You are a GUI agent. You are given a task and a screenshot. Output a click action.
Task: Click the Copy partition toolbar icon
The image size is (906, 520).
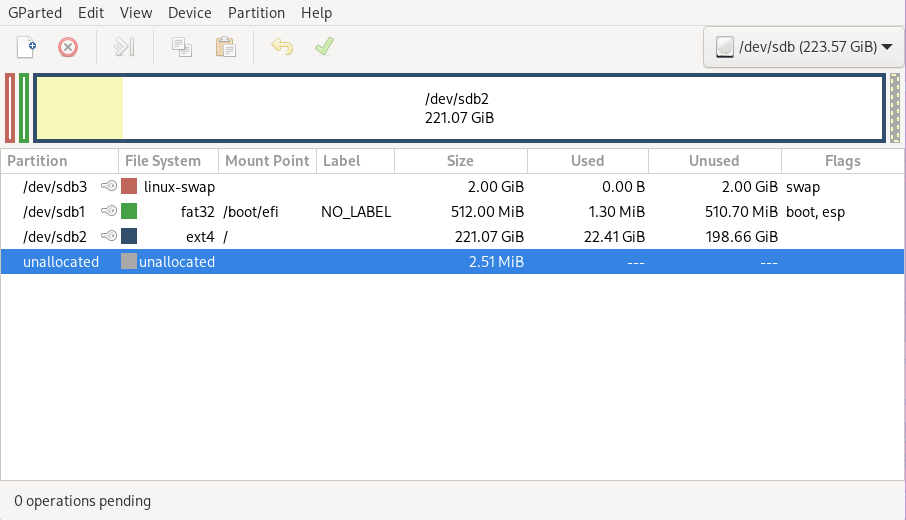coord(181,47)
